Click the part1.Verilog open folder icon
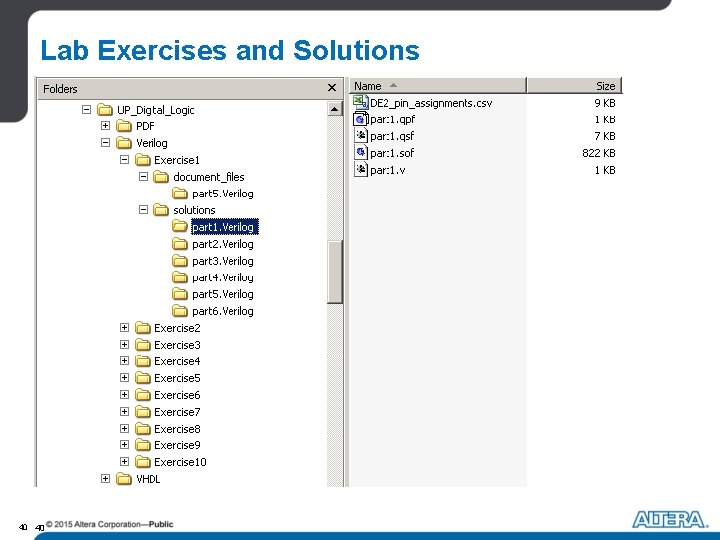This screenshot has height=540, width=720. tap(180, 226)
